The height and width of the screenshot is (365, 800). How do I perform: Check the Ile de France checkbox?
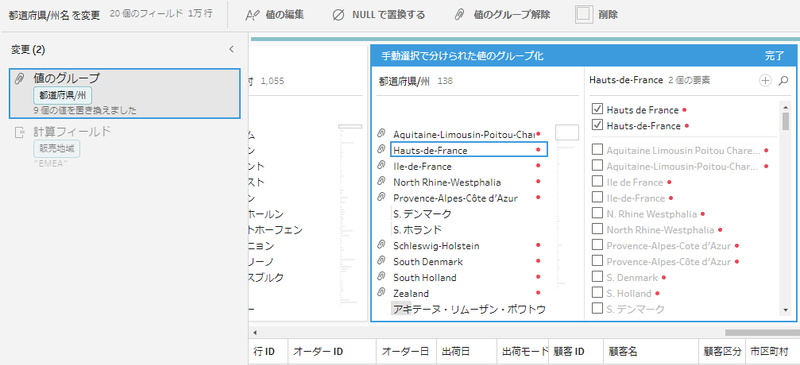click(597, 182)
